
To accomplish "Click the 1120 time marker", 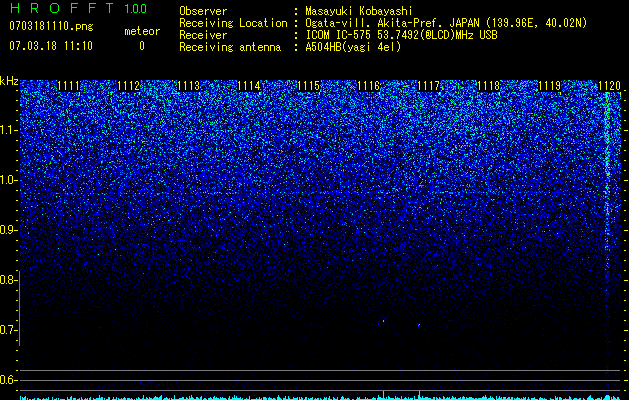I will tap(609, 86).
